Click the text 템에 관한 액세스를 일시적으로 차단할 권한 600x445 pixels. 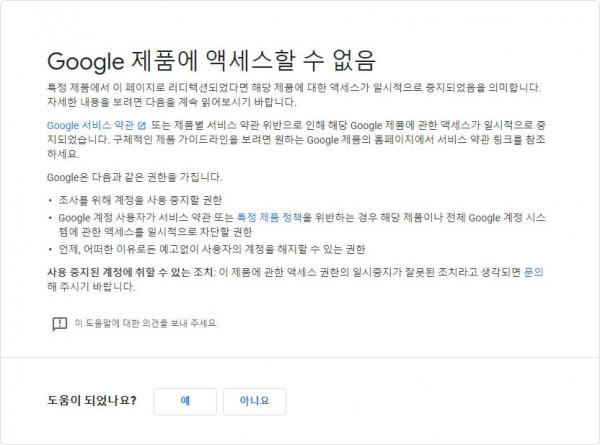pos(155,232)
